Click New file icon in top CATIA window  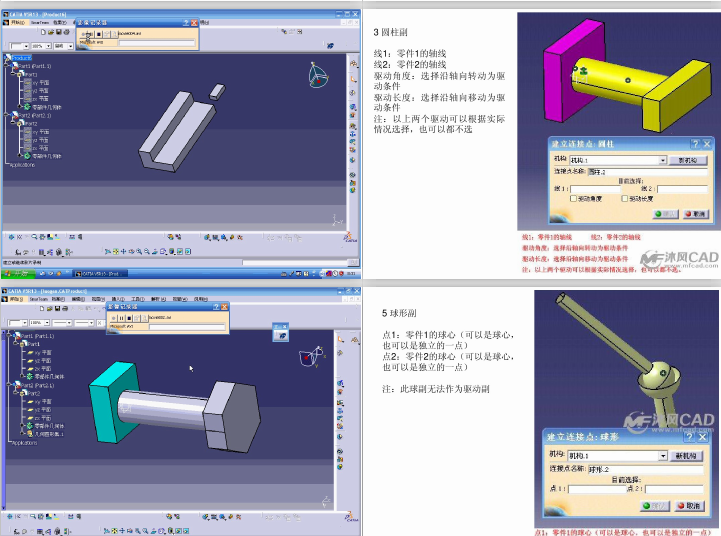(x=43, y=32)
